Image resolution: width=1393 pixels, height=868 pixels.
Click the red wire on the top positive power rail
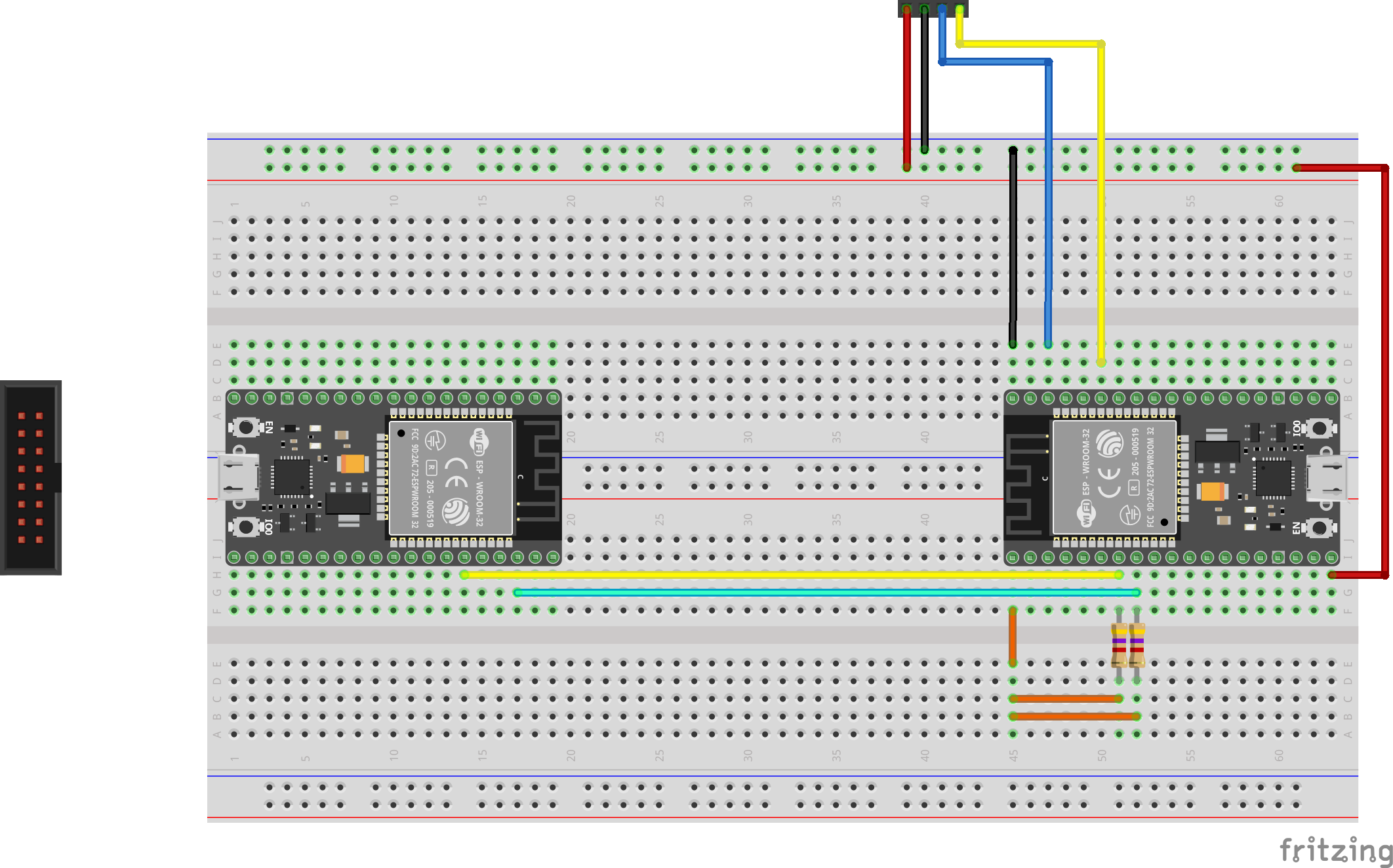click(x=1338, y=168)
